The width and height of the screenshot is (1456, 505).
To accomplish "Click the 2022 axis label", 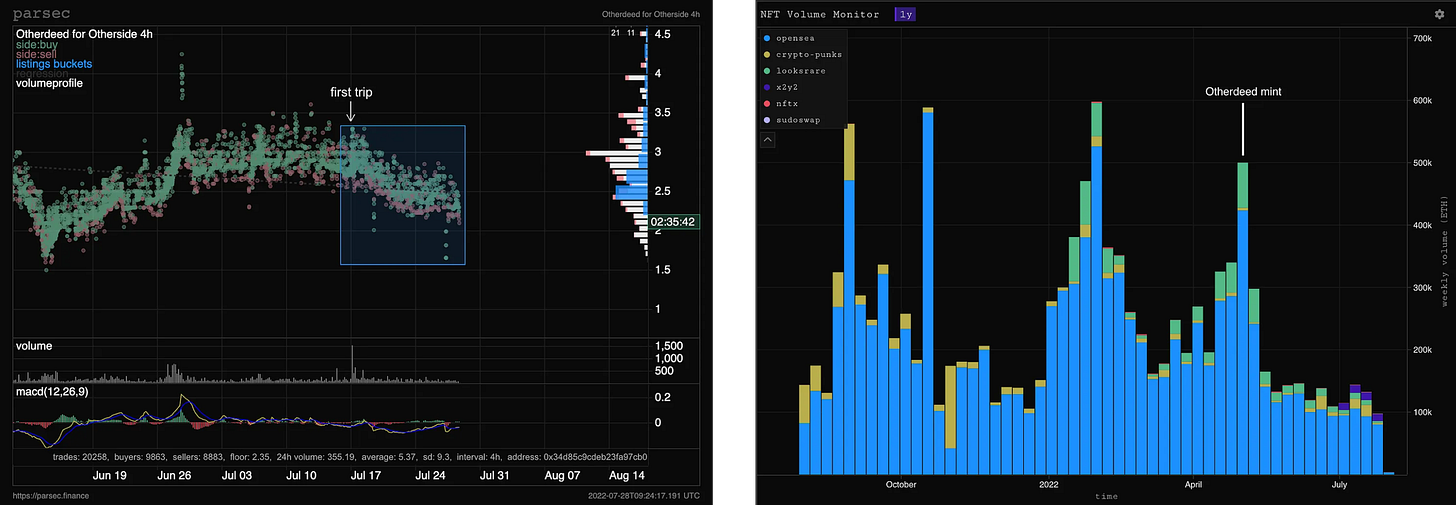I will click(x=1049, y=484).
